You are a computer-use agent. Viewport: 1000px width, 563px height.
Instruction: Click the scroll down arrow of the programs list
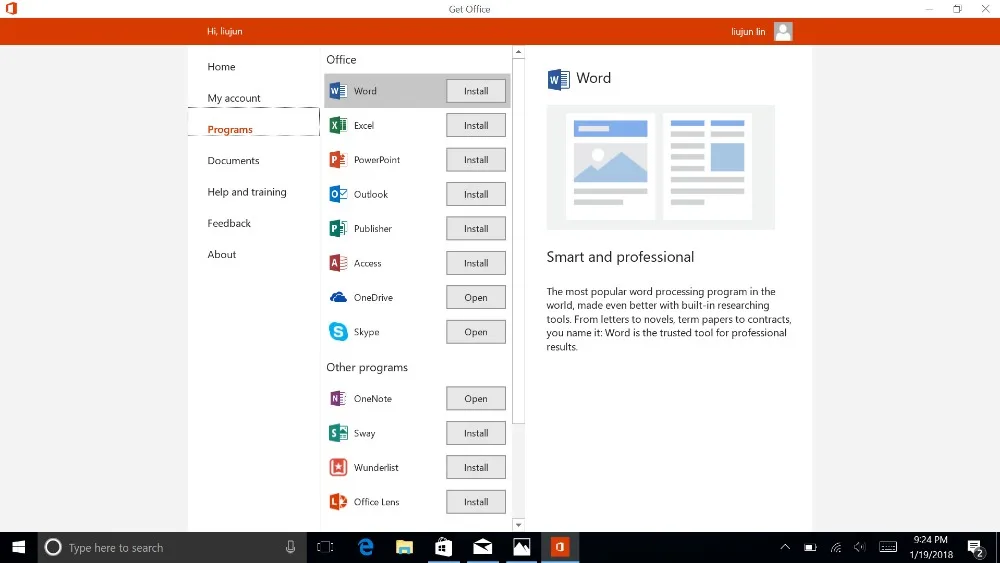(518, 525)
